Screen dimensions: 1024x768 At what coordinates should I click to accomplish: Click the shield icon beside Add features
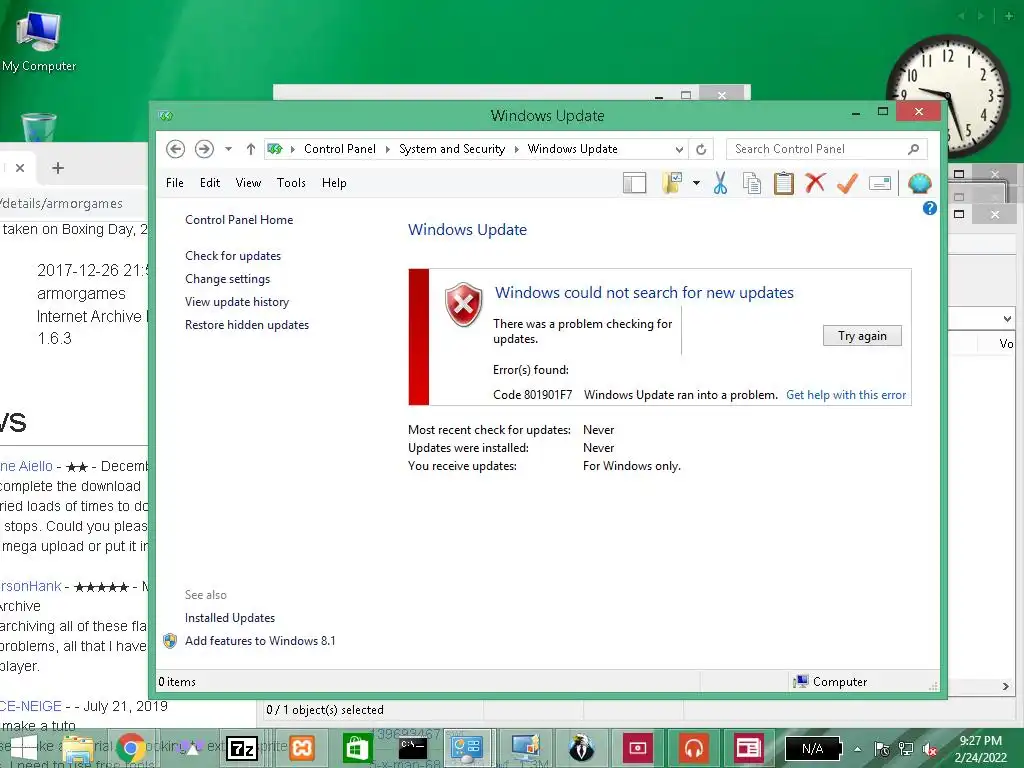point(170,641)
